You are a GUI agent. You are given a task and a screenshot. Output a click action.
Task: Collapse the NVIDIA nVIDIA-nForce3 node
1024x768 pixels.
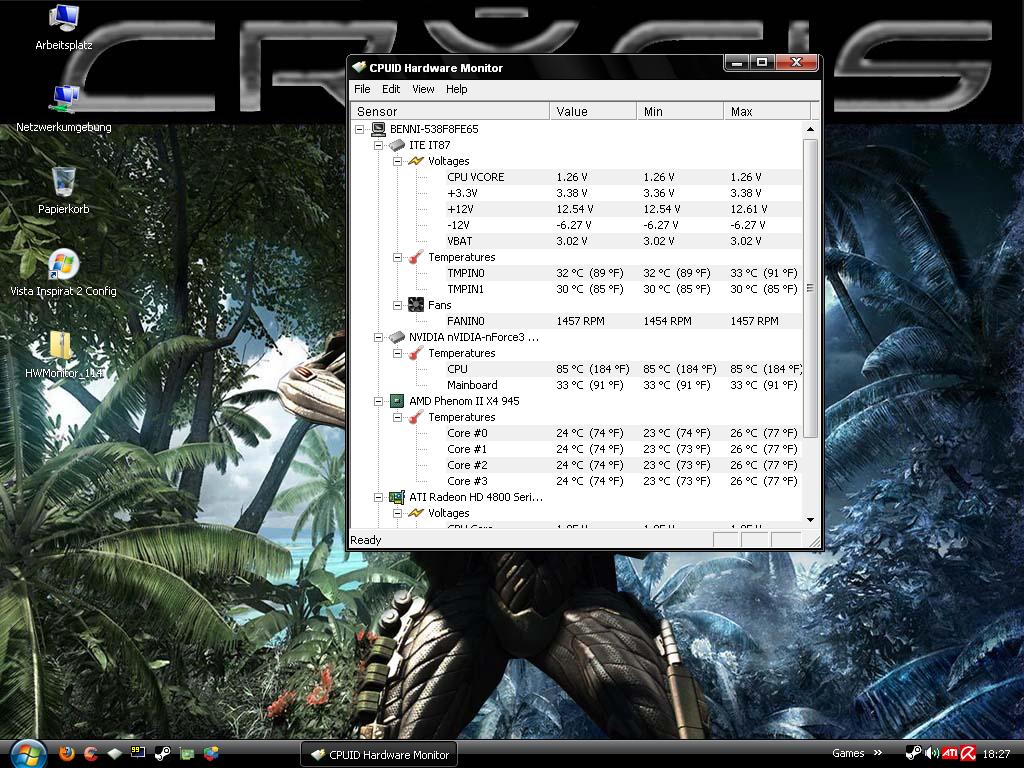tap(378, 337)
